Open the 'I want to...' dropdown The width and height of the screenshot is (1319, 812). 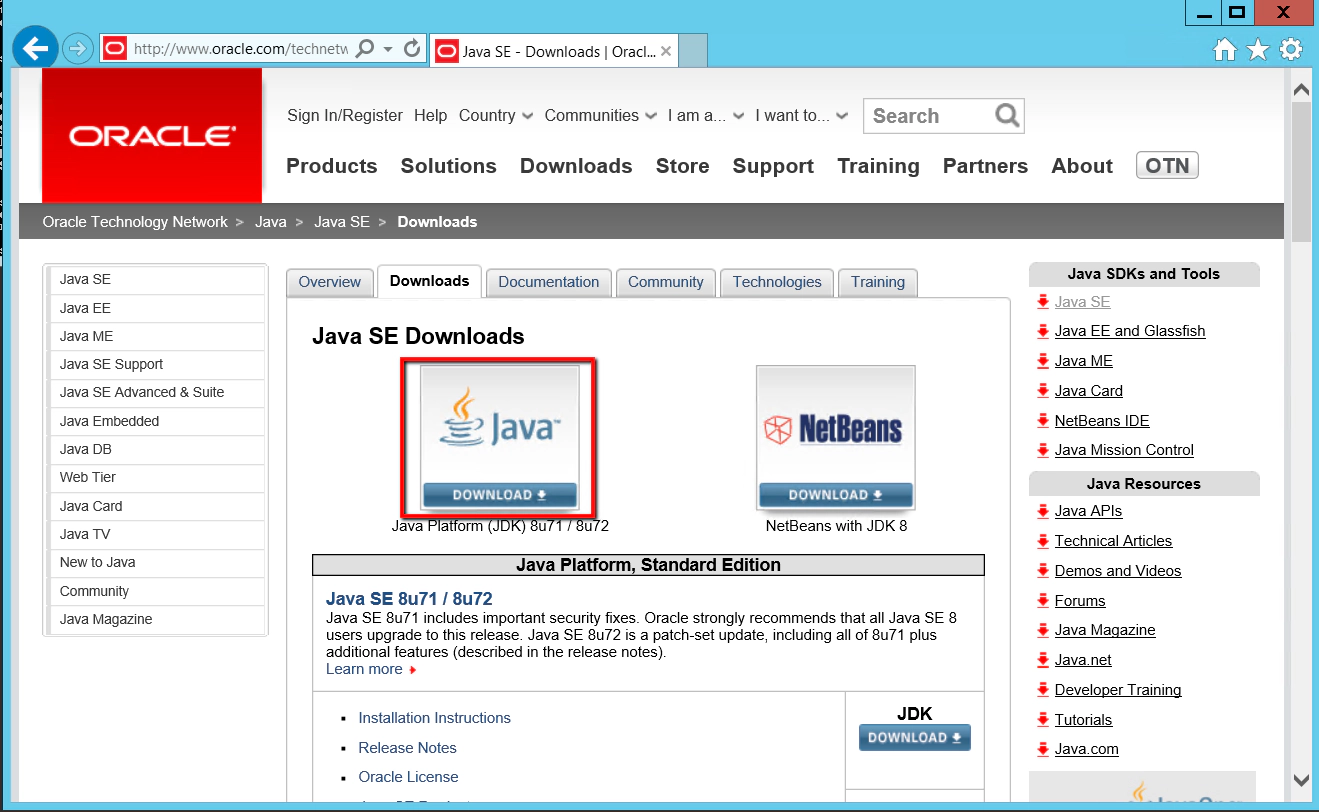click(x=801, y=115)
